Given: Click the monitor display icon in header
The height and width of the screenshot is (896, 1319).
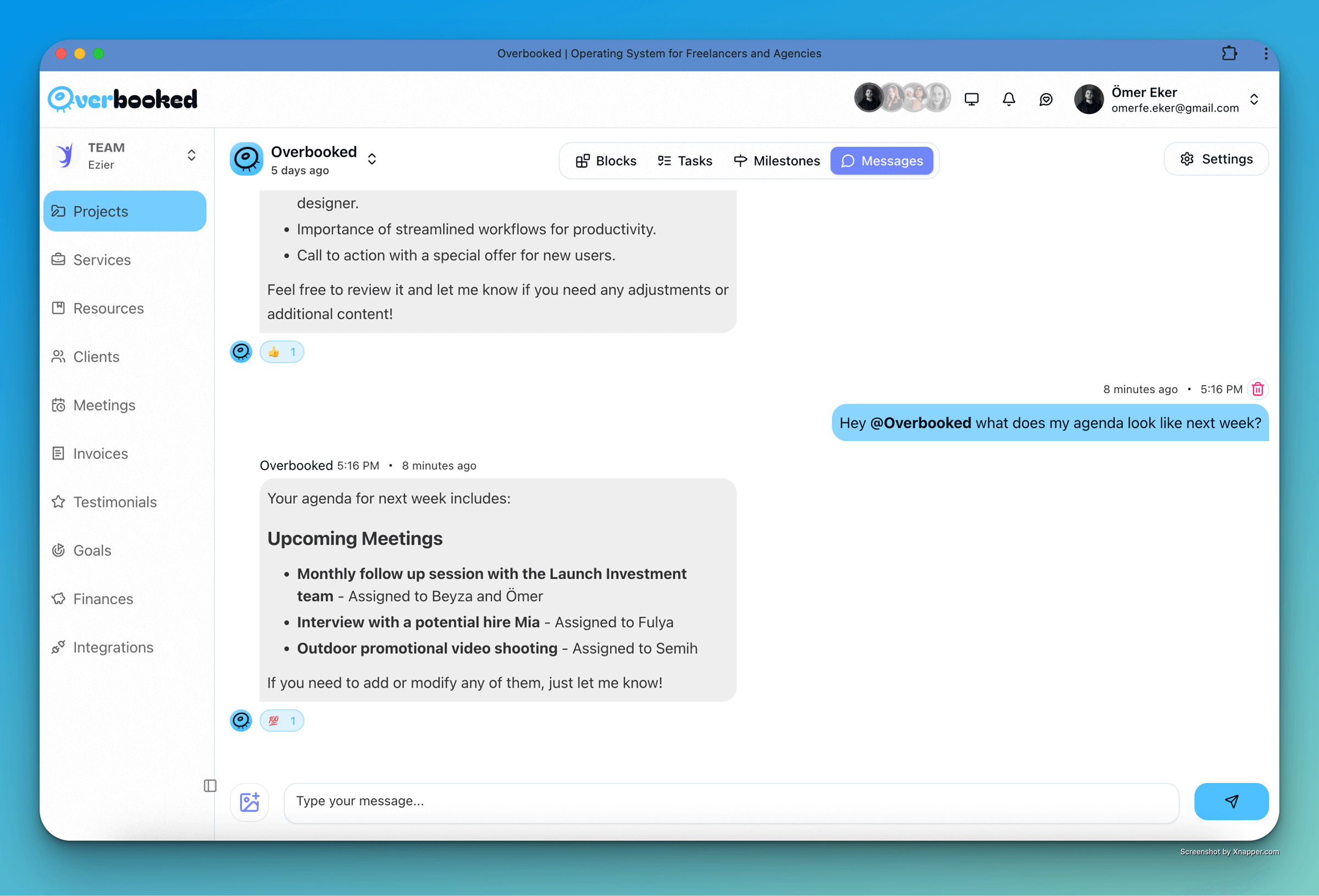Looking at the screenshot, I should (971, 99).
